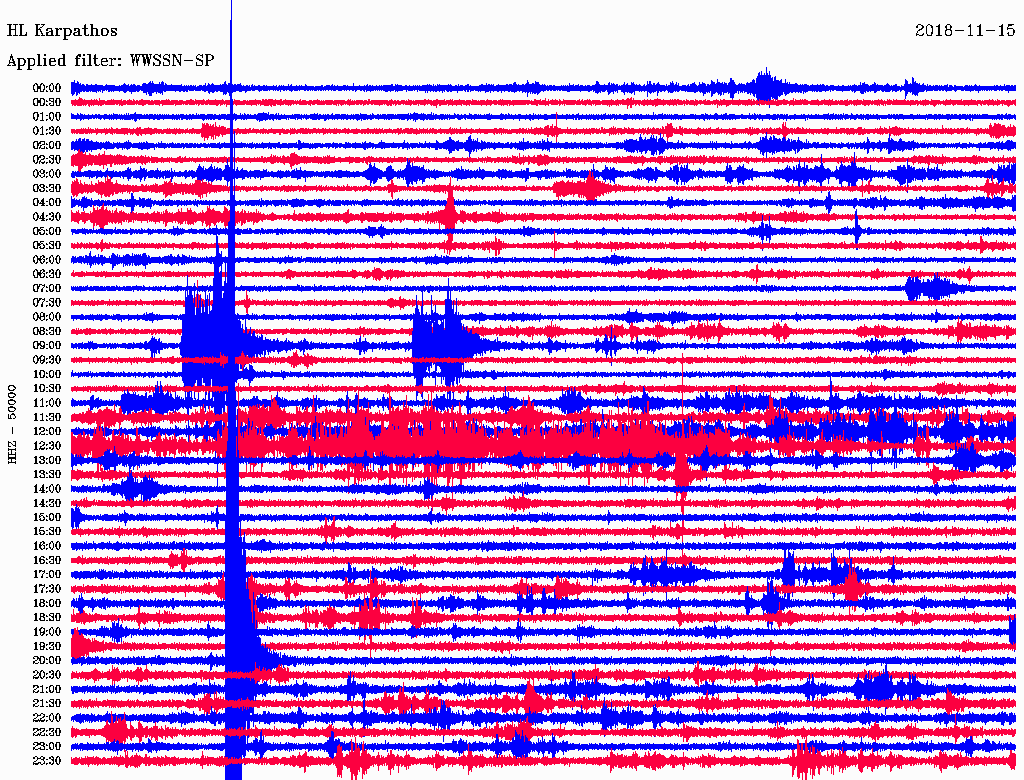Select the 02:00 time label
The width and height of the screenshot is (1024, 780).
click(47, 145)
